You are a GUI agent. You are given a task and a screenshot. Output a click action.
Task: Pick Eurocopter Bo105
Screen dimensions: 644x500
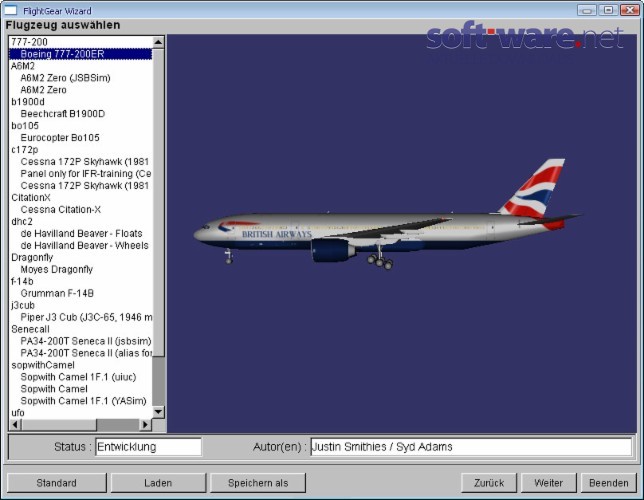coord(80,138)
